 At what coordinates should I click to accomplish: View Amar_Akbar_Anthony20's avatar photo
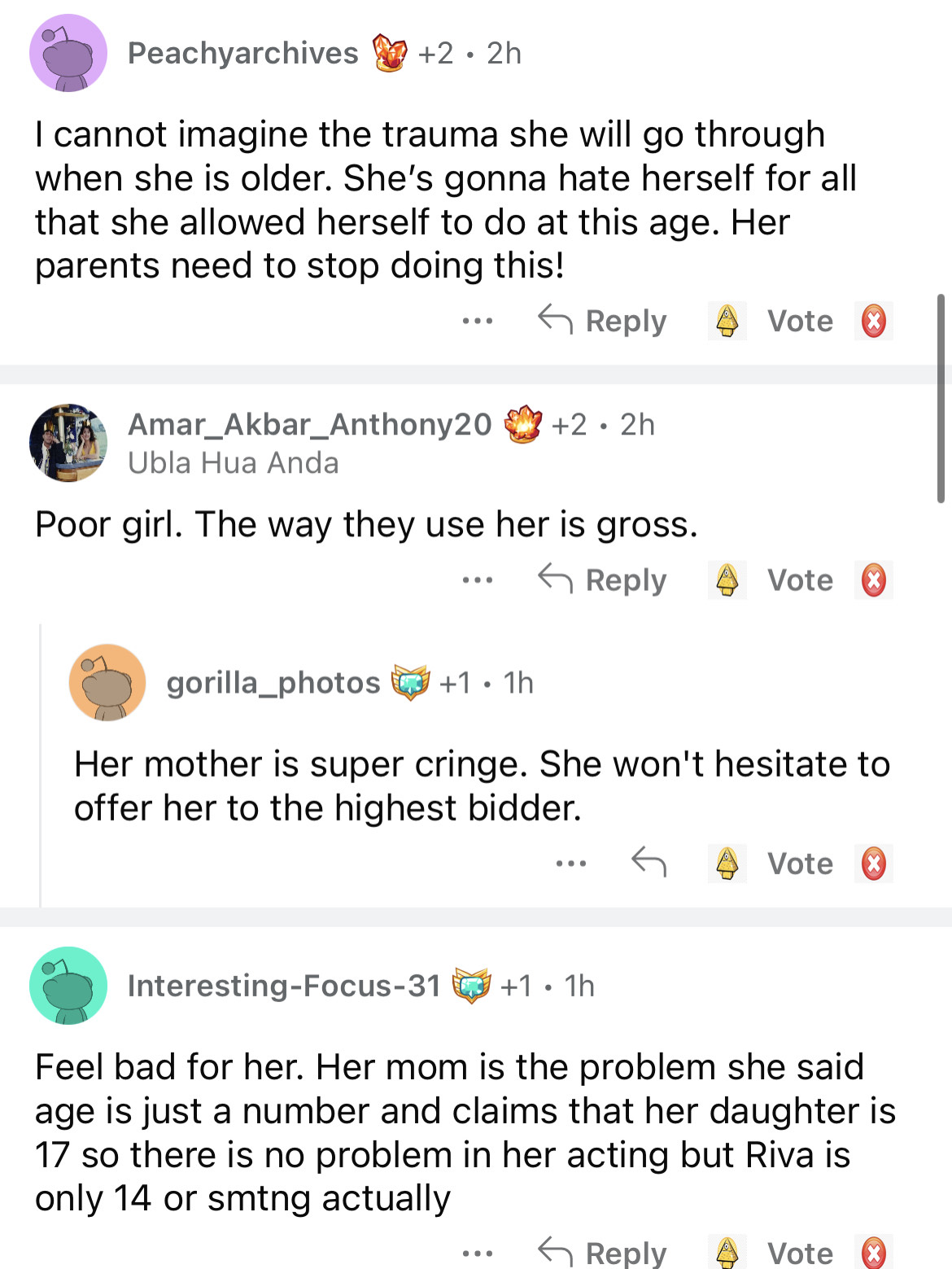pyautogui.click(x=68, y=442)
